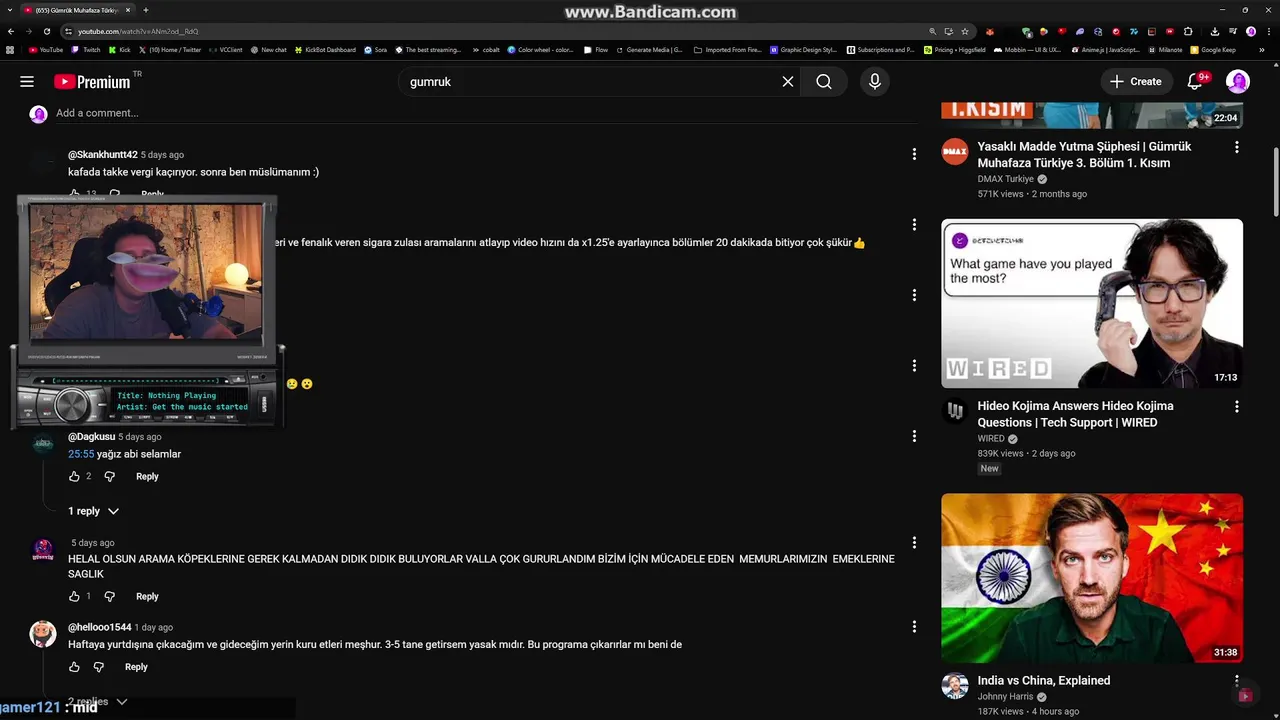Image resolution: width=1280 pixels, height=720 pixels.
Task: Reply to the @hellooo1544 comment
Action: tap(136, 667)
